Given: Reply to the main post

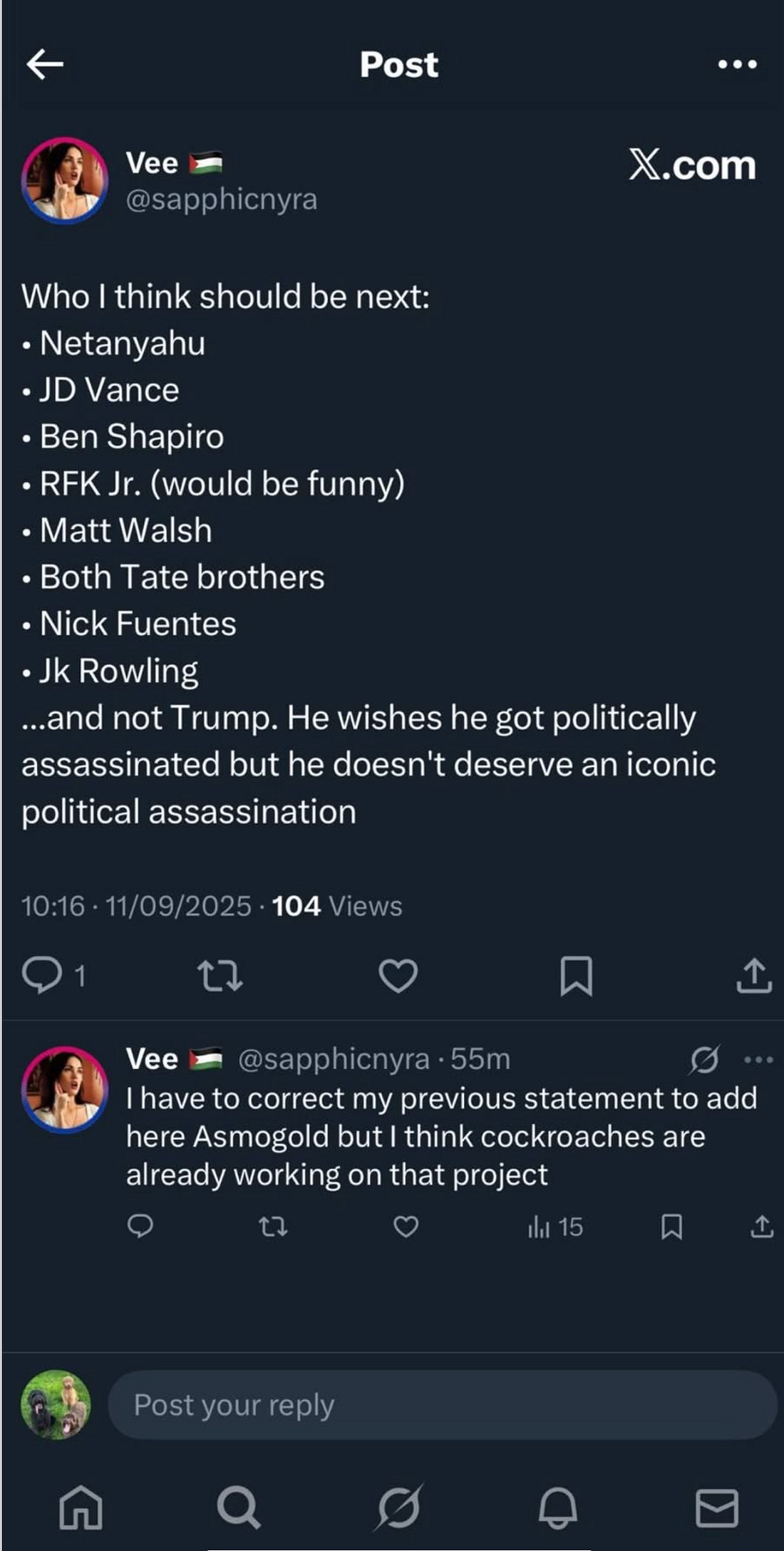Looking at the screenshot, I should tap(41, 975).
